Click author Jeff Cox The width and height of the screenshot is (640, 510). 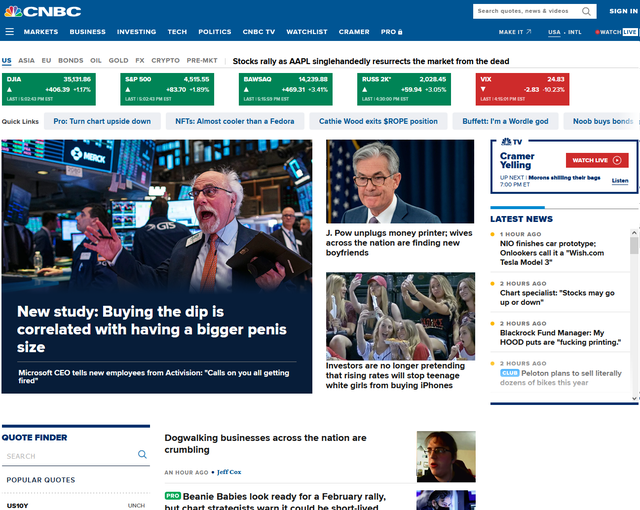(x=229, y=472)
